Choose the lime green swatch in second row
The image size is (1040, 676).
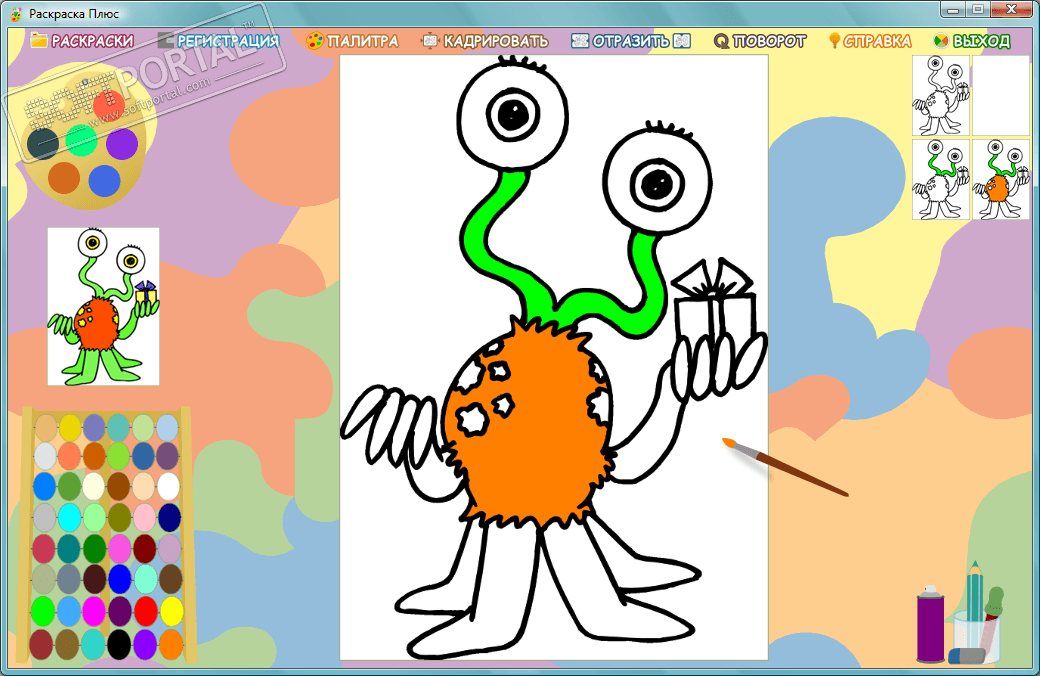click(x=119, y=456)
